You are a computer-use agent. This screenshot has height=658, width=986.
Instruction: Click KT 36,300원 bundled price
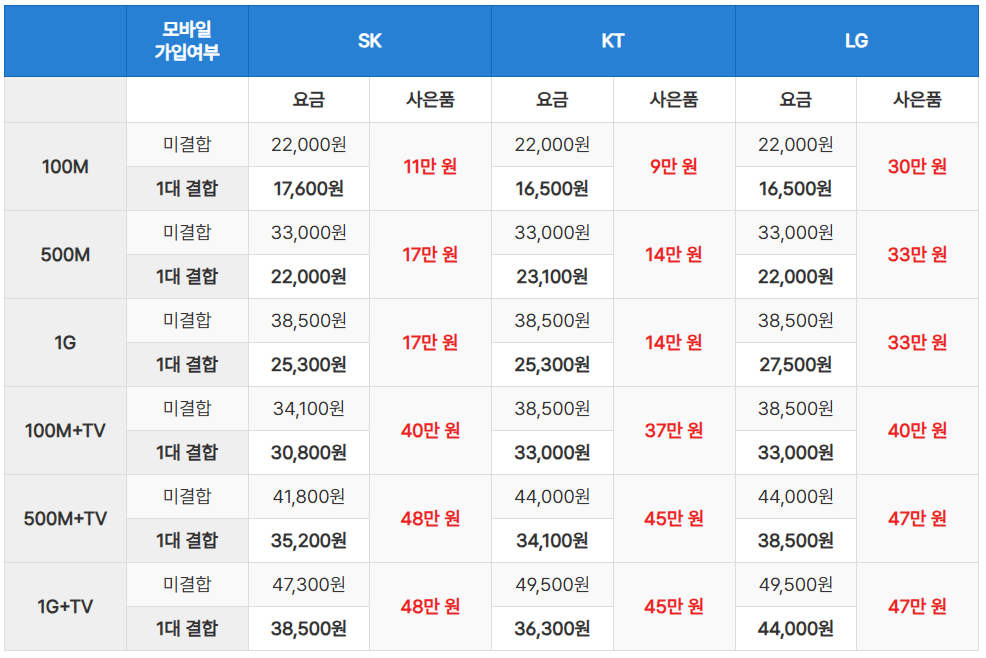click(x=552, y=628)
